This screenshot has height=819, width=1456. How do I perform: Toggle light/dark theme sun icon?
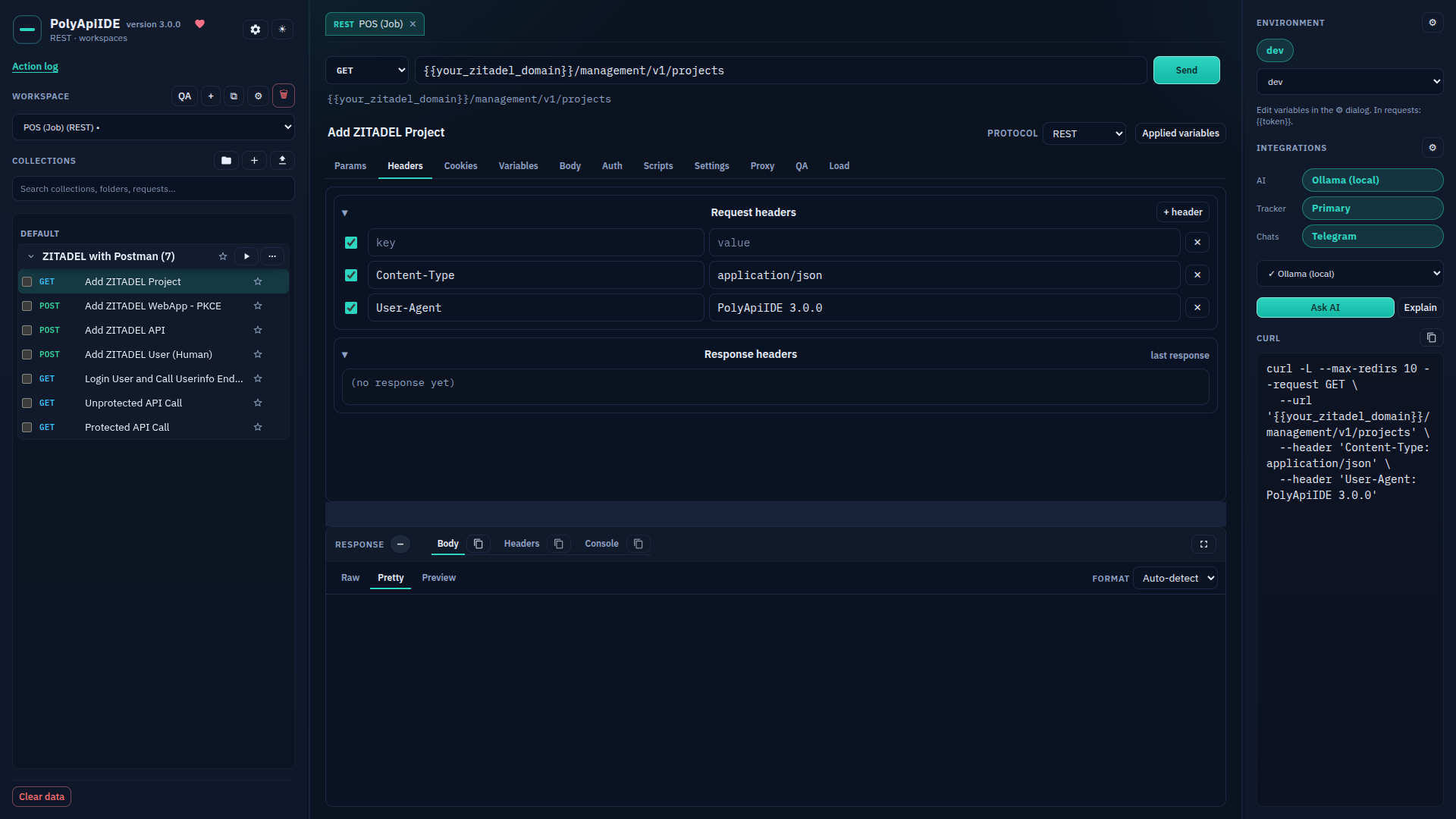(x=282, y=30)
